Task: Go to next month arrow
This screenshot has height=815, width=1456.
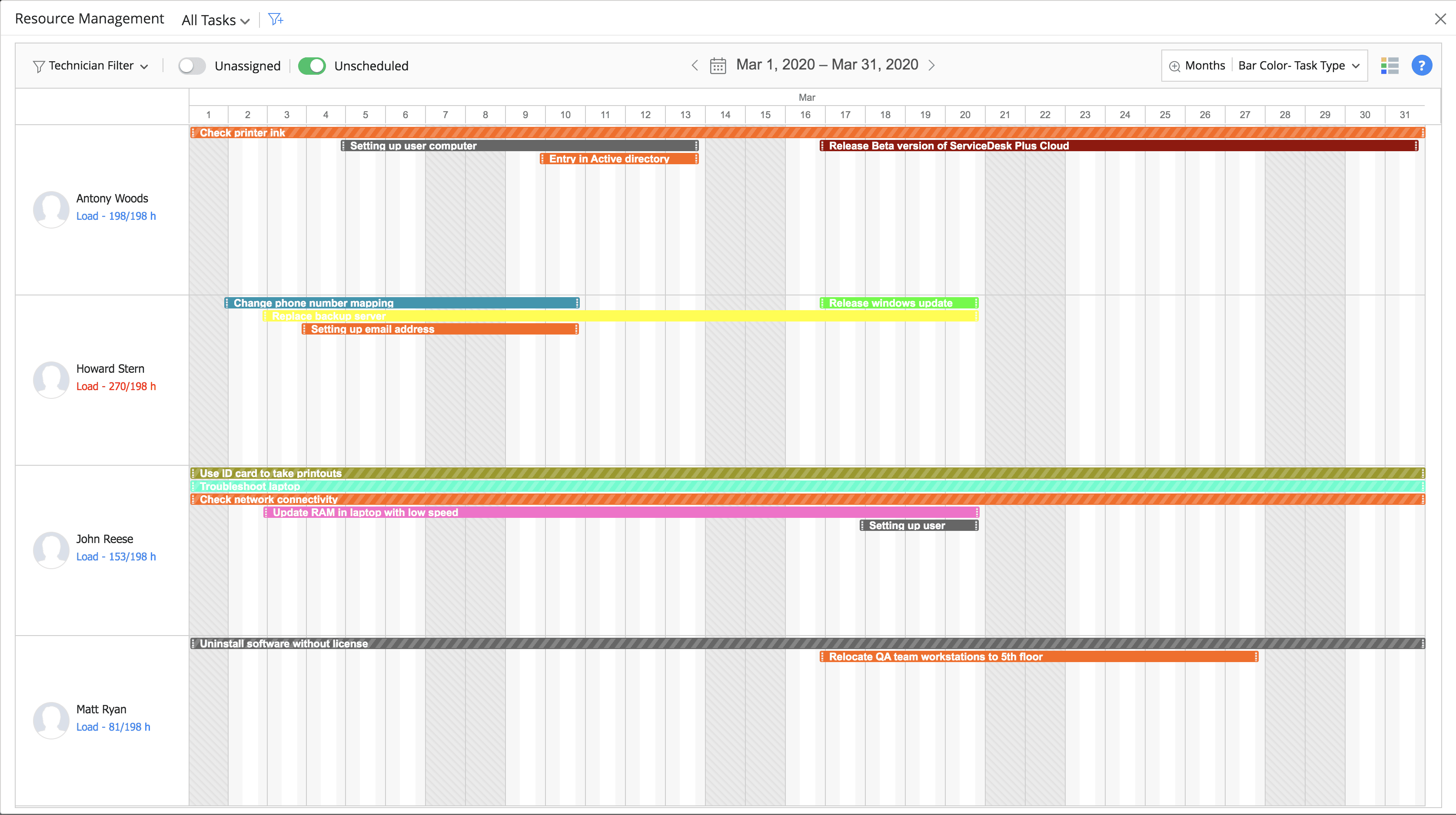Action: (x=931, y=66)
